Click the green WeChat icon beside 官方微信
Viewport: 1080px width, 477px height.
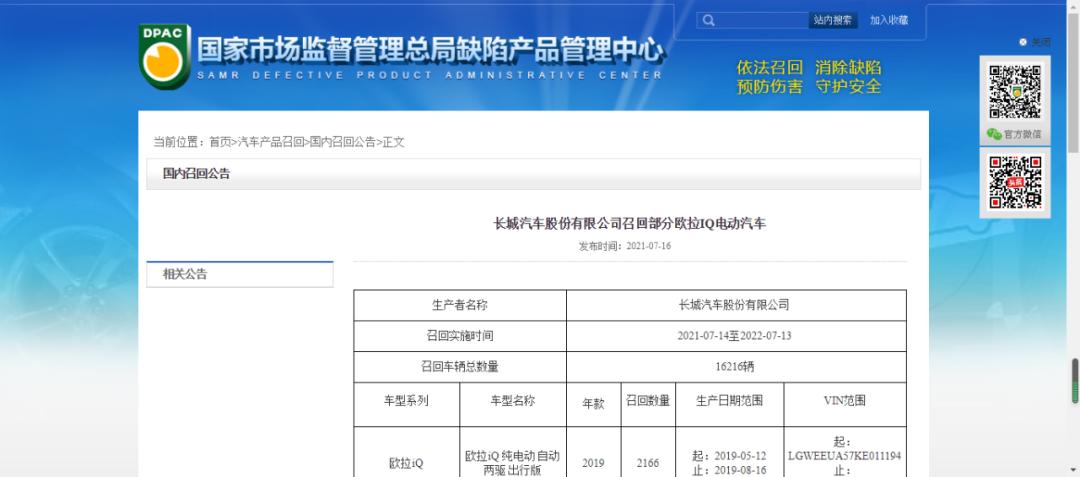point(993,134)
